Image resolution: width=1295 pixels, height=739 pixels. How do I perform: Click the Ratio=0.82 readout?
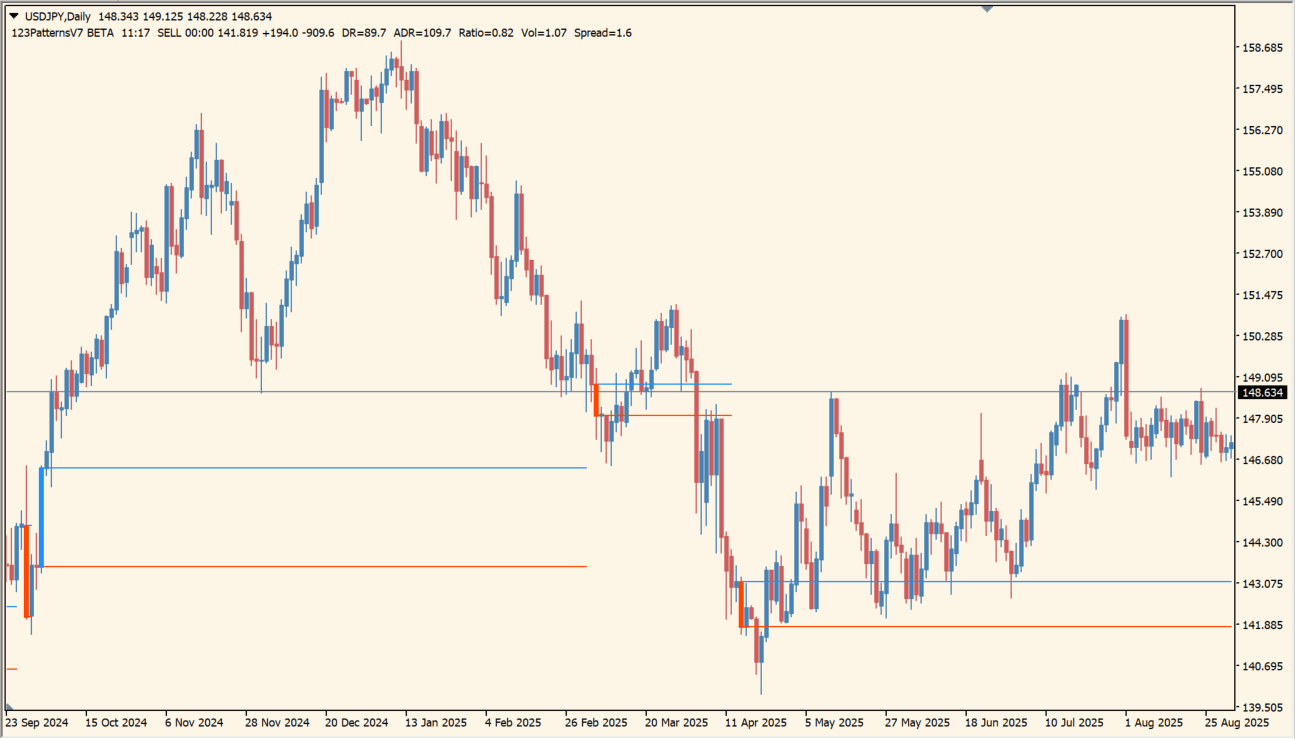pos(486,33)
